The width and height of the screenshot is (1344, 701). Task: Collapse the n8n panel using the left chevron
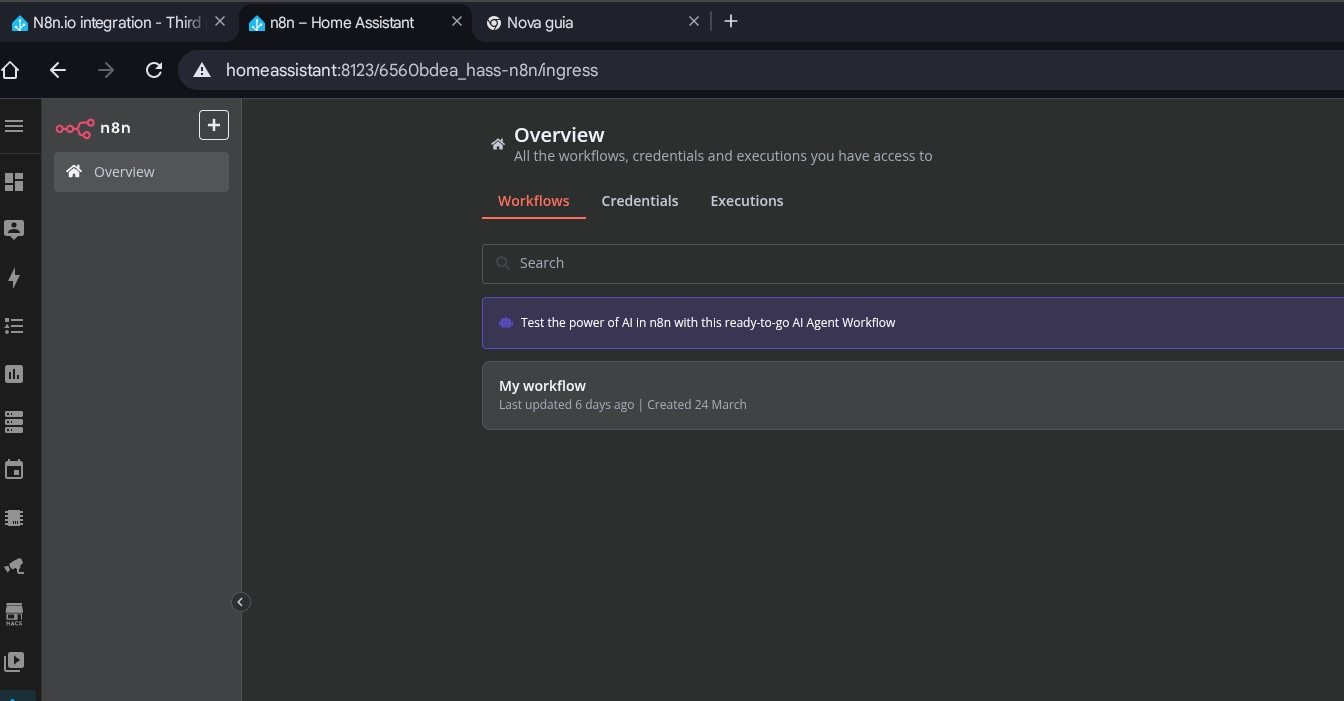(240, 601)
